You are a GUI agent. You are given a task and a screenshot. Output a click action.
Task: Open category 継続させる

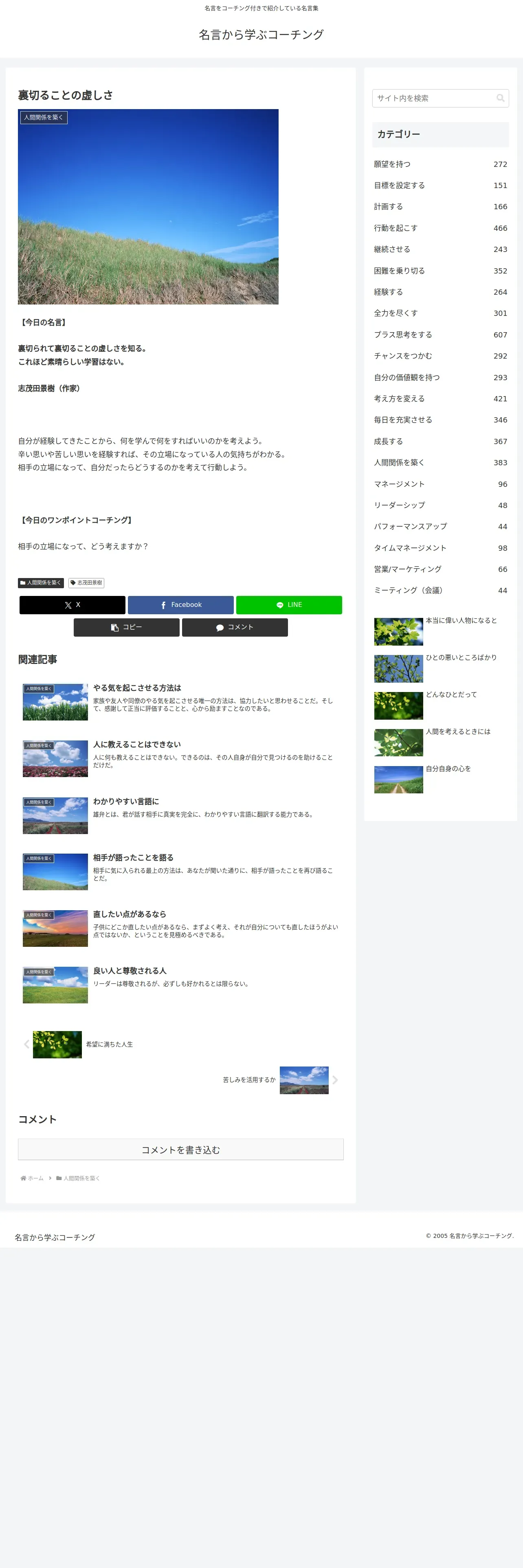[440, 250]
